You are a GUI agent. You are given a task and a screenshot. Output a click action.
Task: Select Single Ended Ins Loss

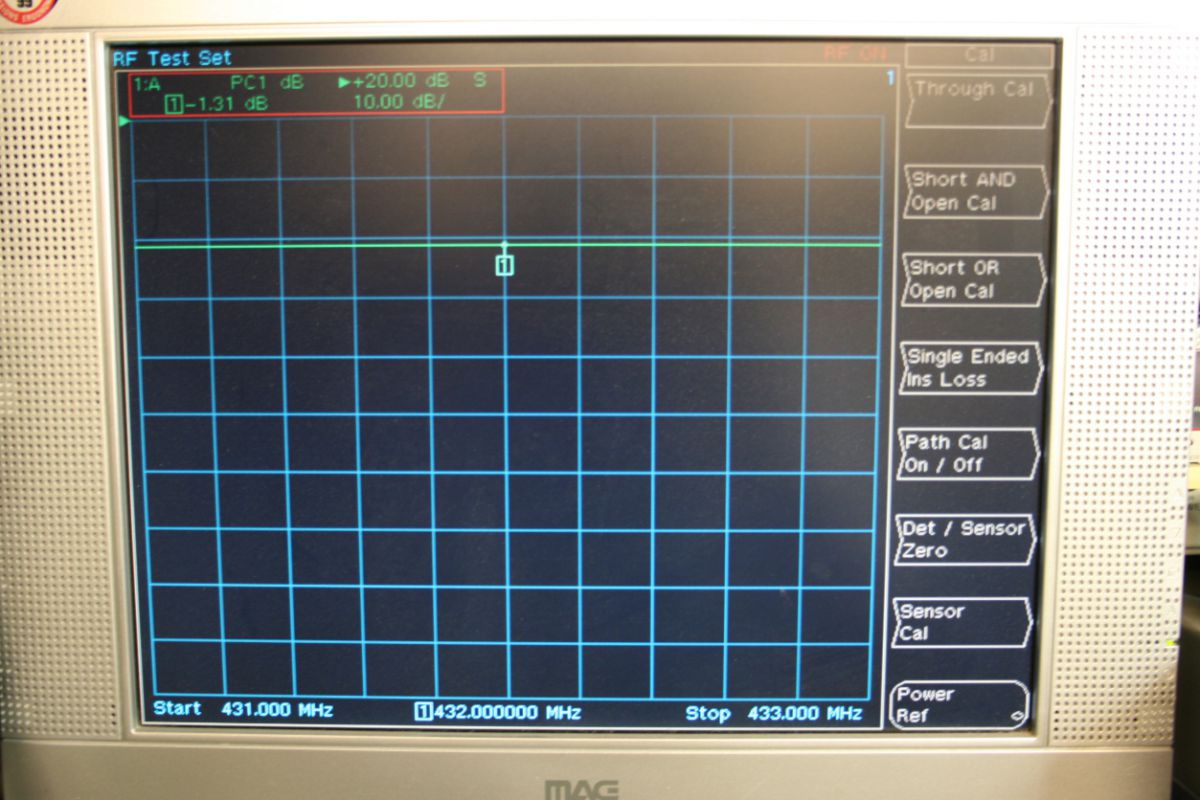(x=969, y=367)
